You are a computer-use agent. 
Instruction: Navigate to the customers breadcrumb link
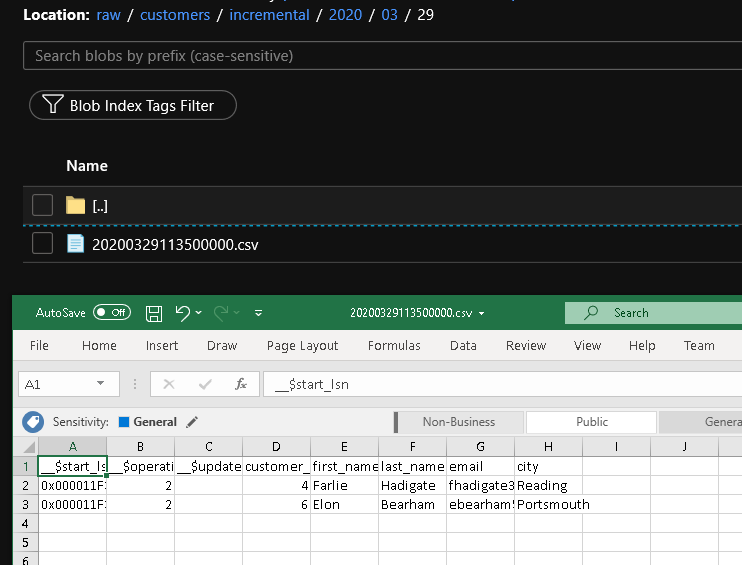tap(175, 15)
